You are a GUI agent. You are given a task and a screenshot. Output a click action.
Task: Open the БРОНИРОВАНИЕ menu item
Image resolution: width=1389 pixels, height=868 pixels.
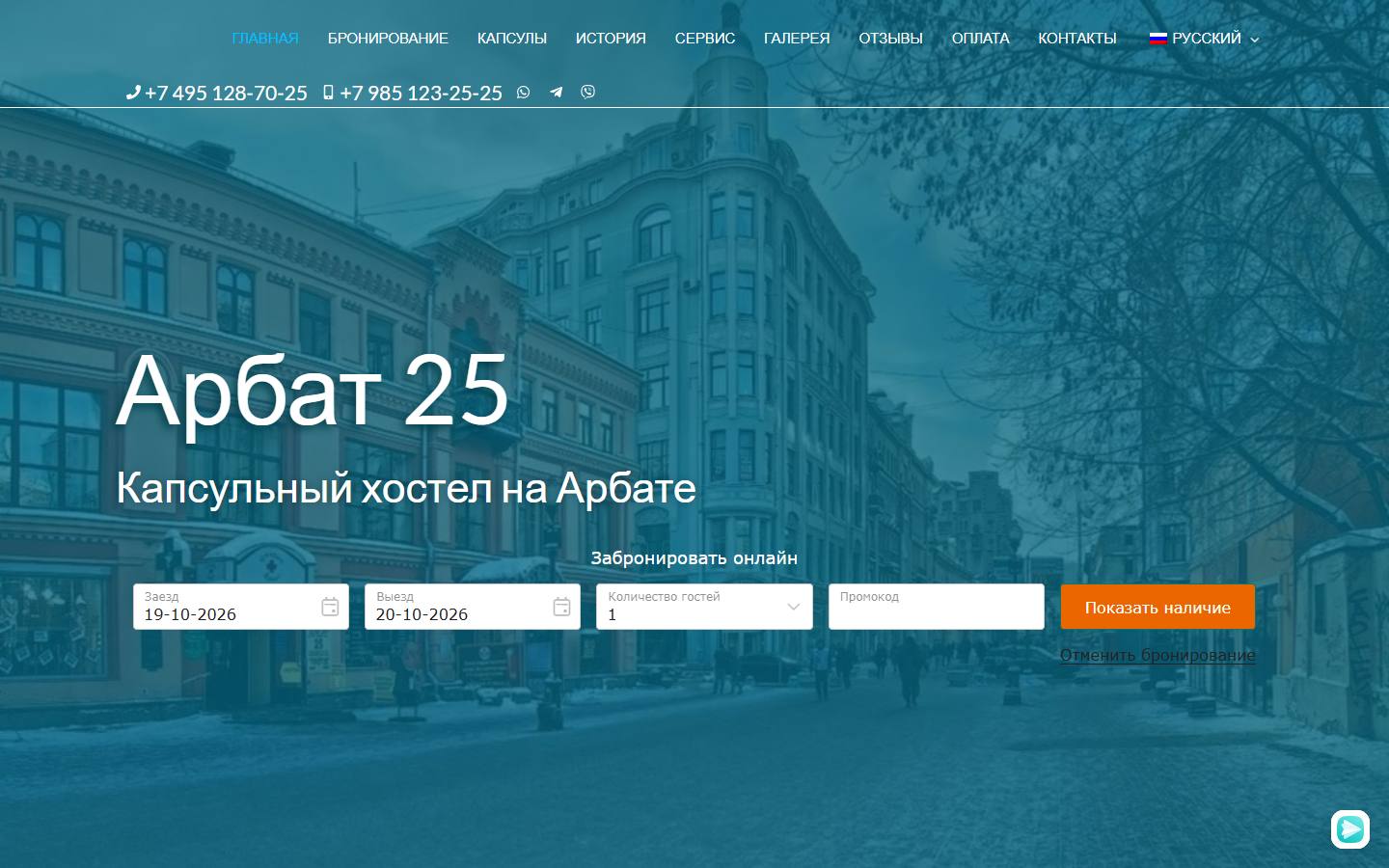coord(388,39)
